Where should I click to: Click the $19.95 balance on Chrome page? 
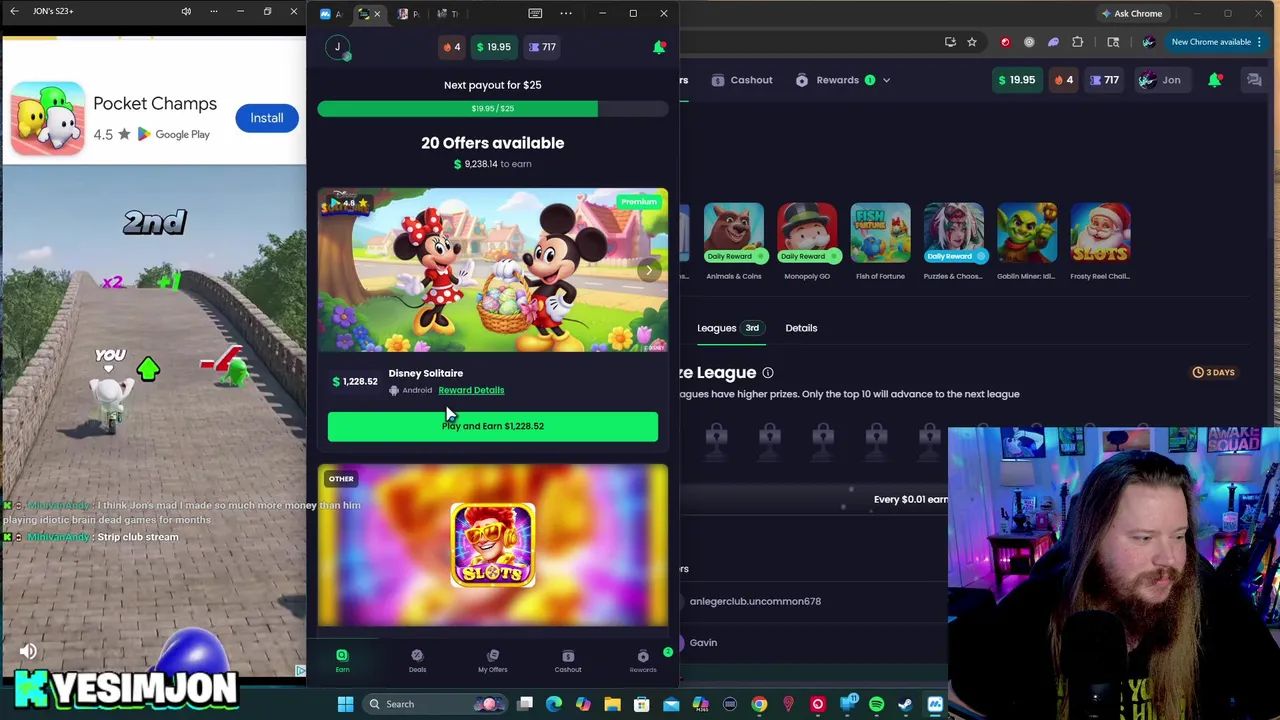(x=1016, y=80)
